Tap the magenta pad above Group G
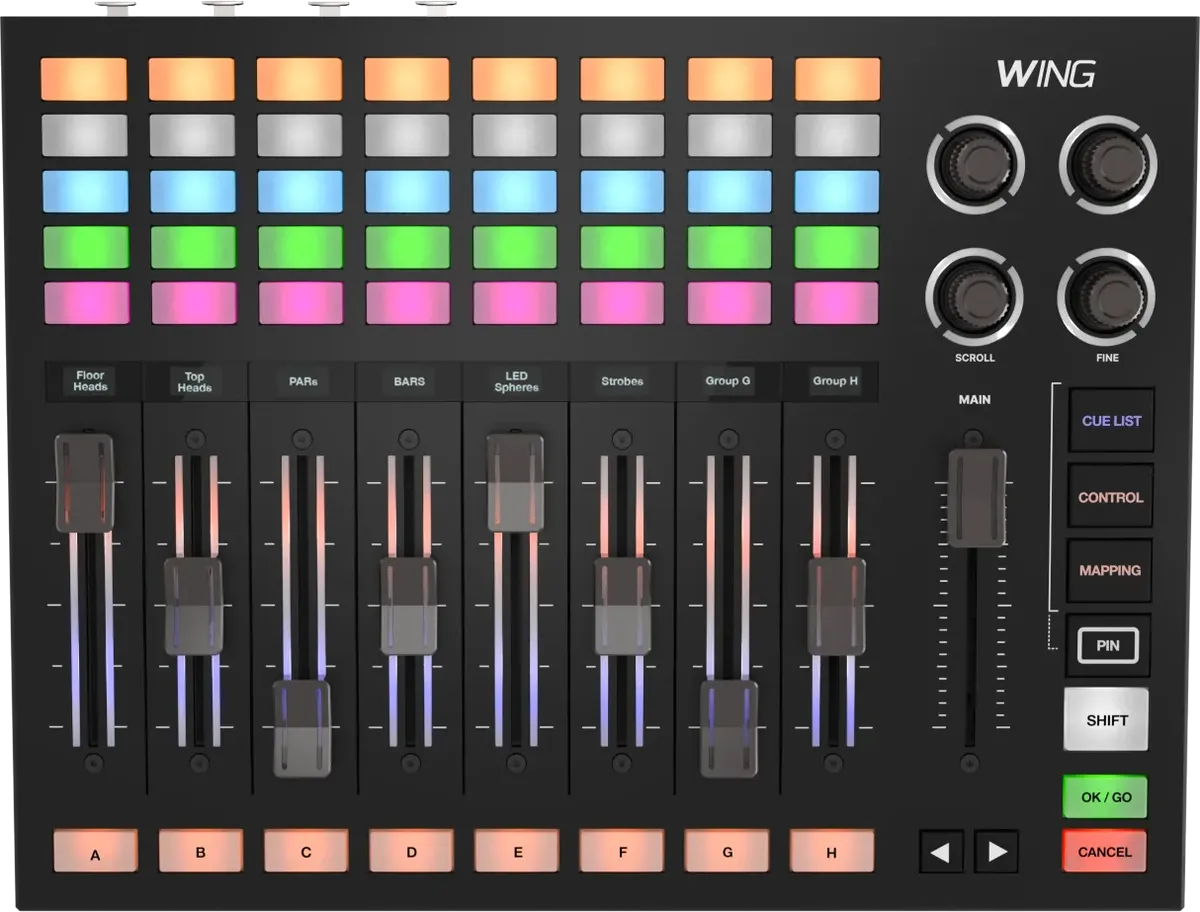Image resolution: width=1200 pixels, height=912 pixels. click(730, 303)
